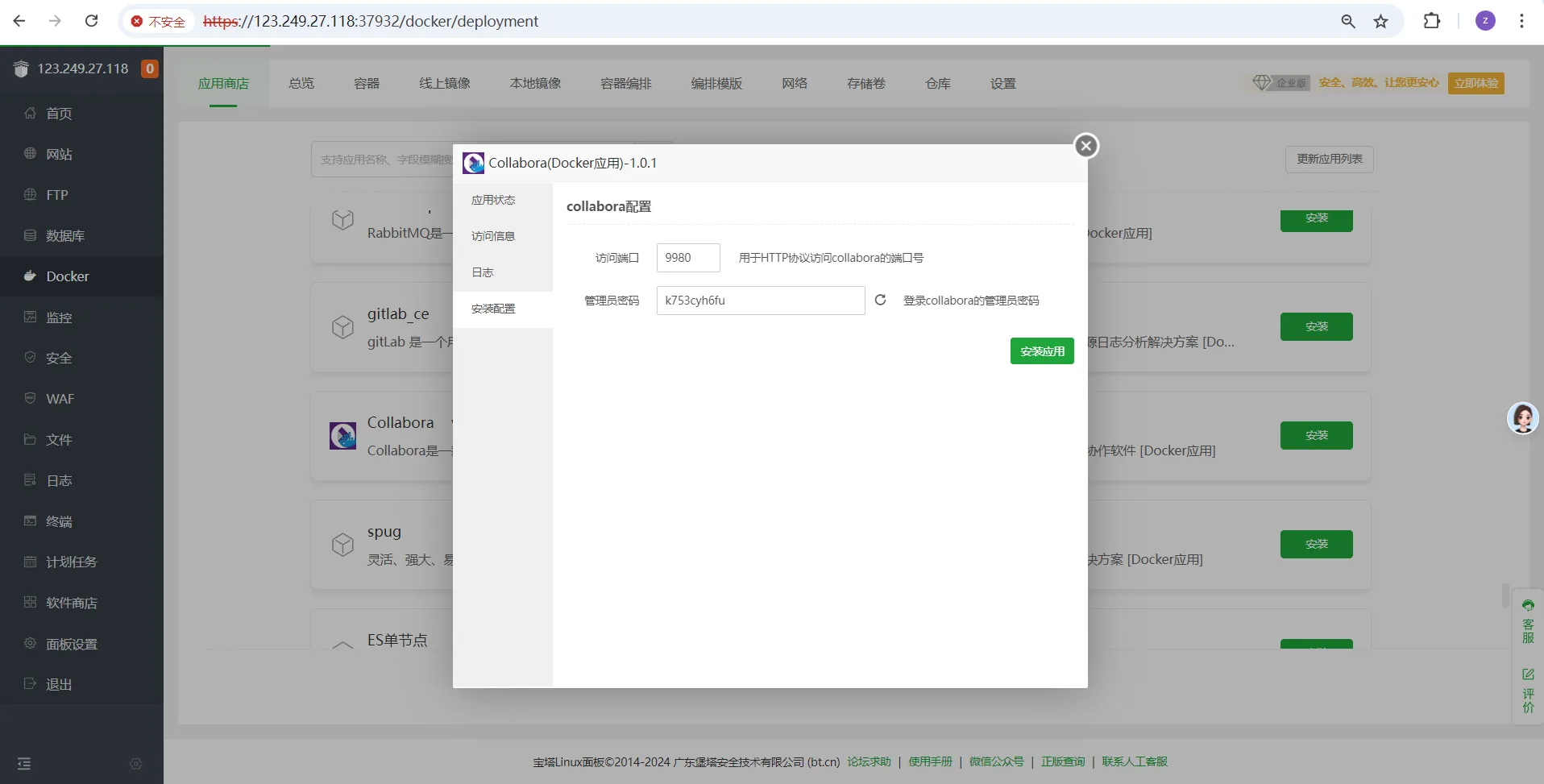Viewport: 1544px width, 784px height.
Task: Reload the page with the refresh icon
Action: click(91, 21)
